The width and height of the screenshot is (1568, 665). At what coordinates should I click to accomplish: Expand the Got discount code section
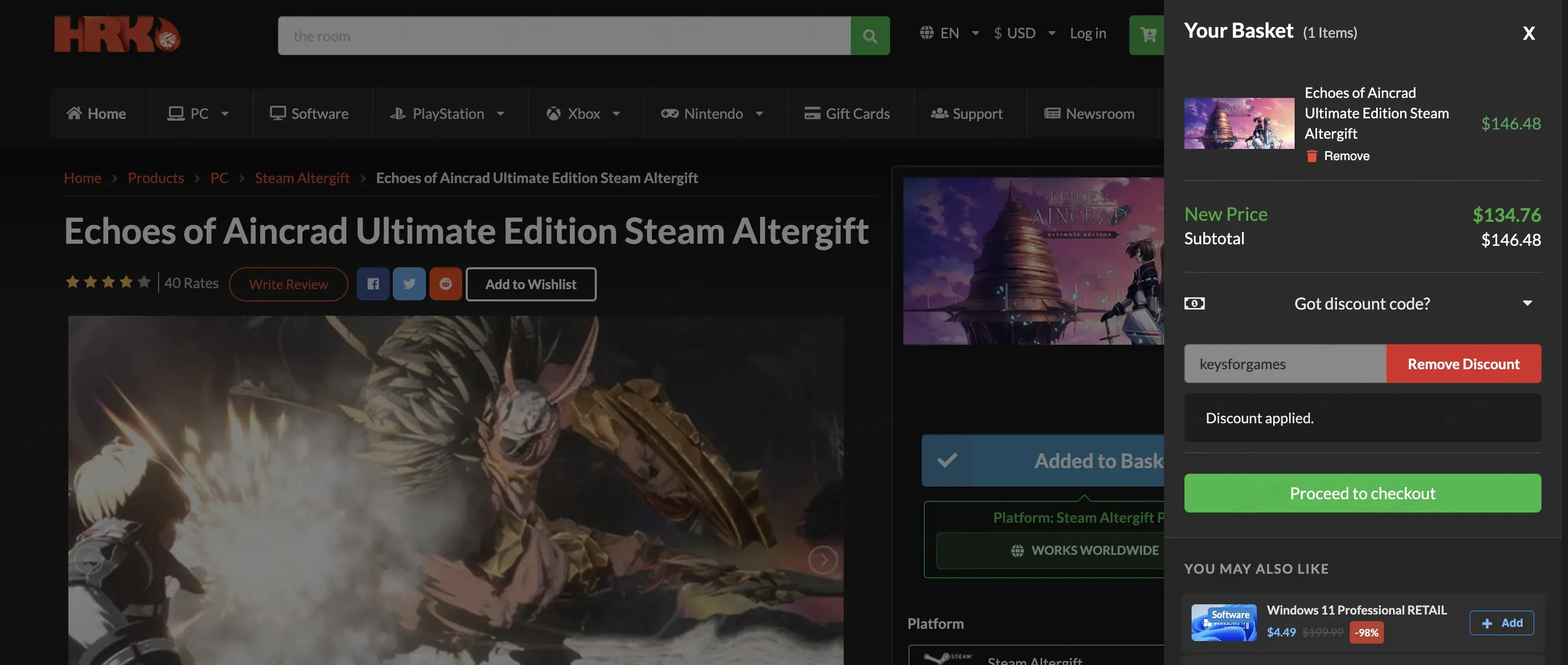point(1362,303)
